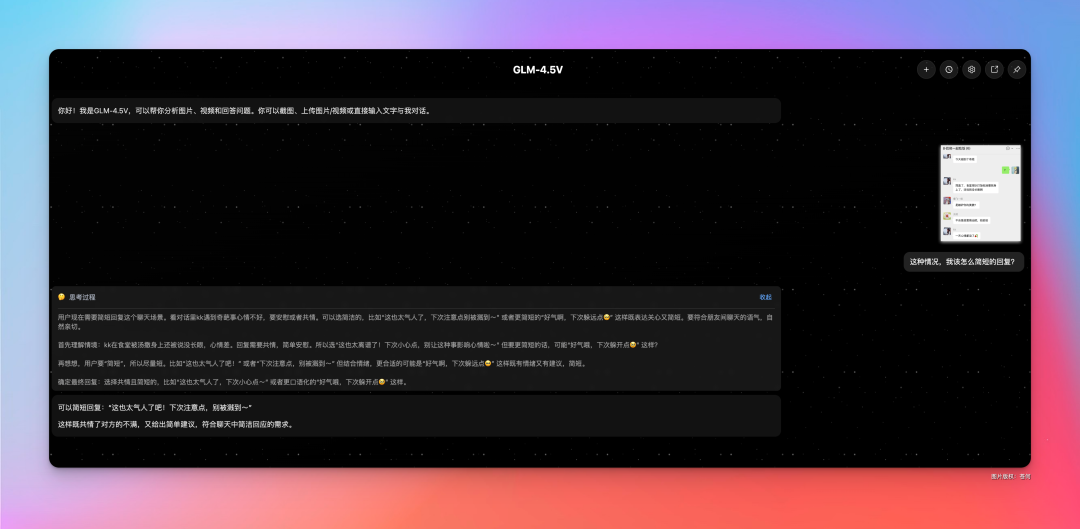This screenshot has height=529, width=1080.
Task: Collapse thinking process via 收起 link
Action: click(765, 297)
